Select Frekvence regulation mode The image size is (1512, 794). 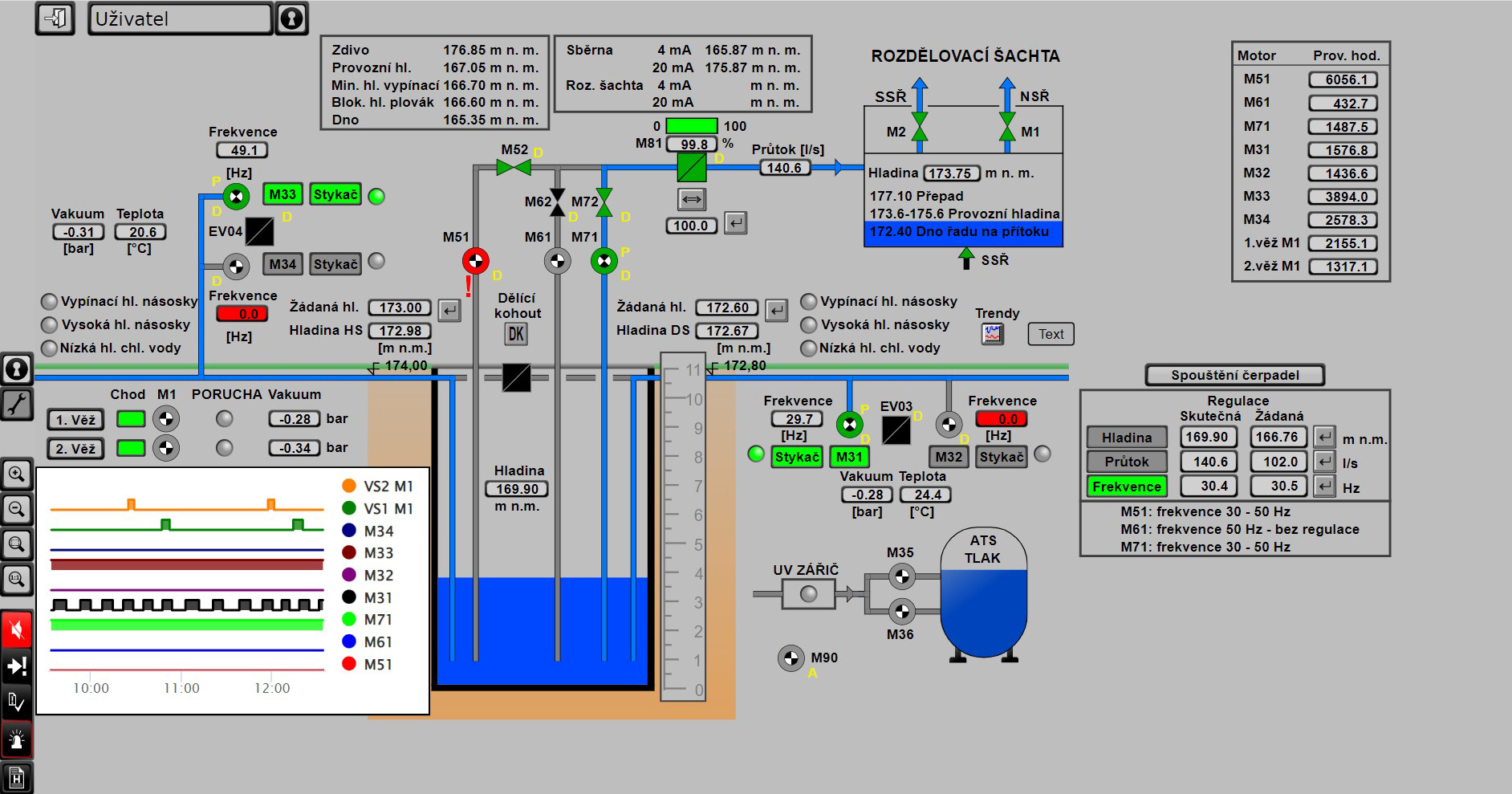(x=1126, y=487)
